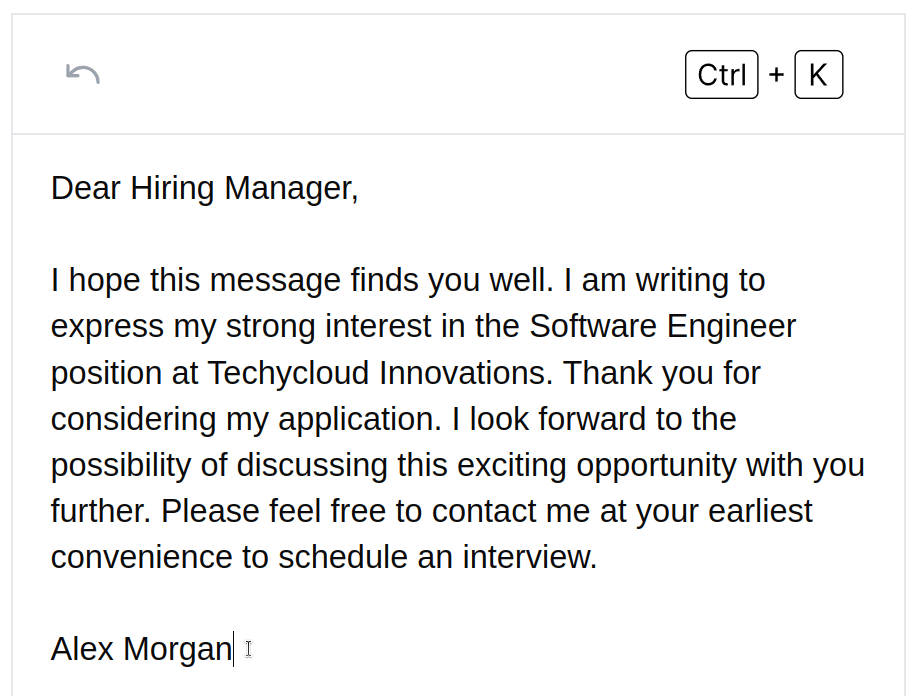Click on the word "further"

point(101,511)
